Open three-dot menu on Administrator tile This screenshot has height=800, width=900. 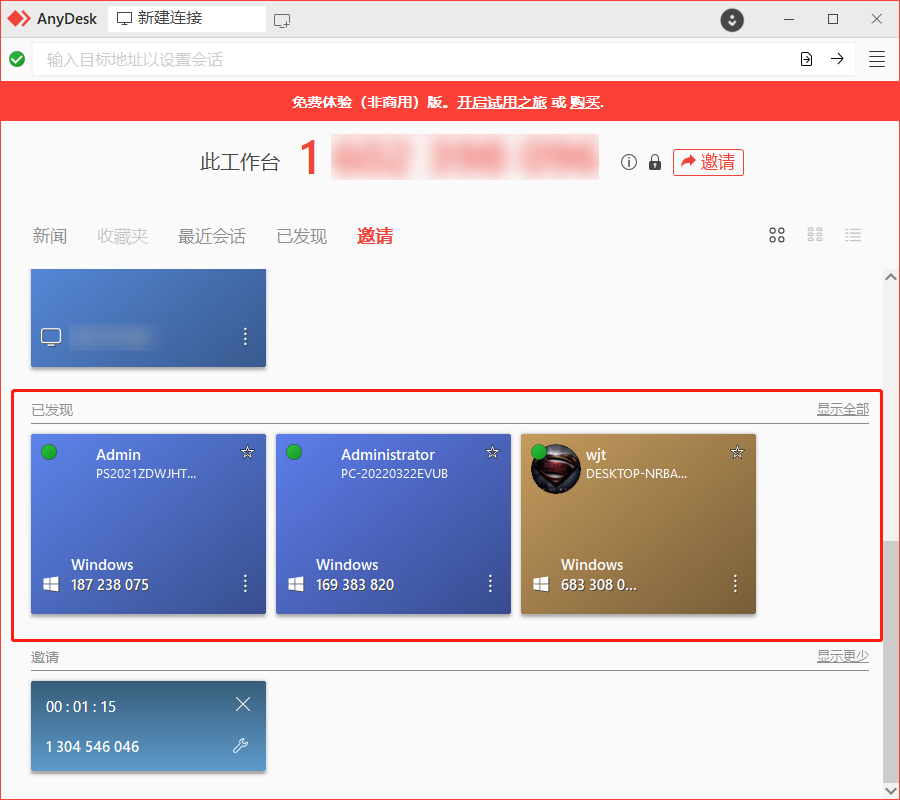tap(490, 583)
